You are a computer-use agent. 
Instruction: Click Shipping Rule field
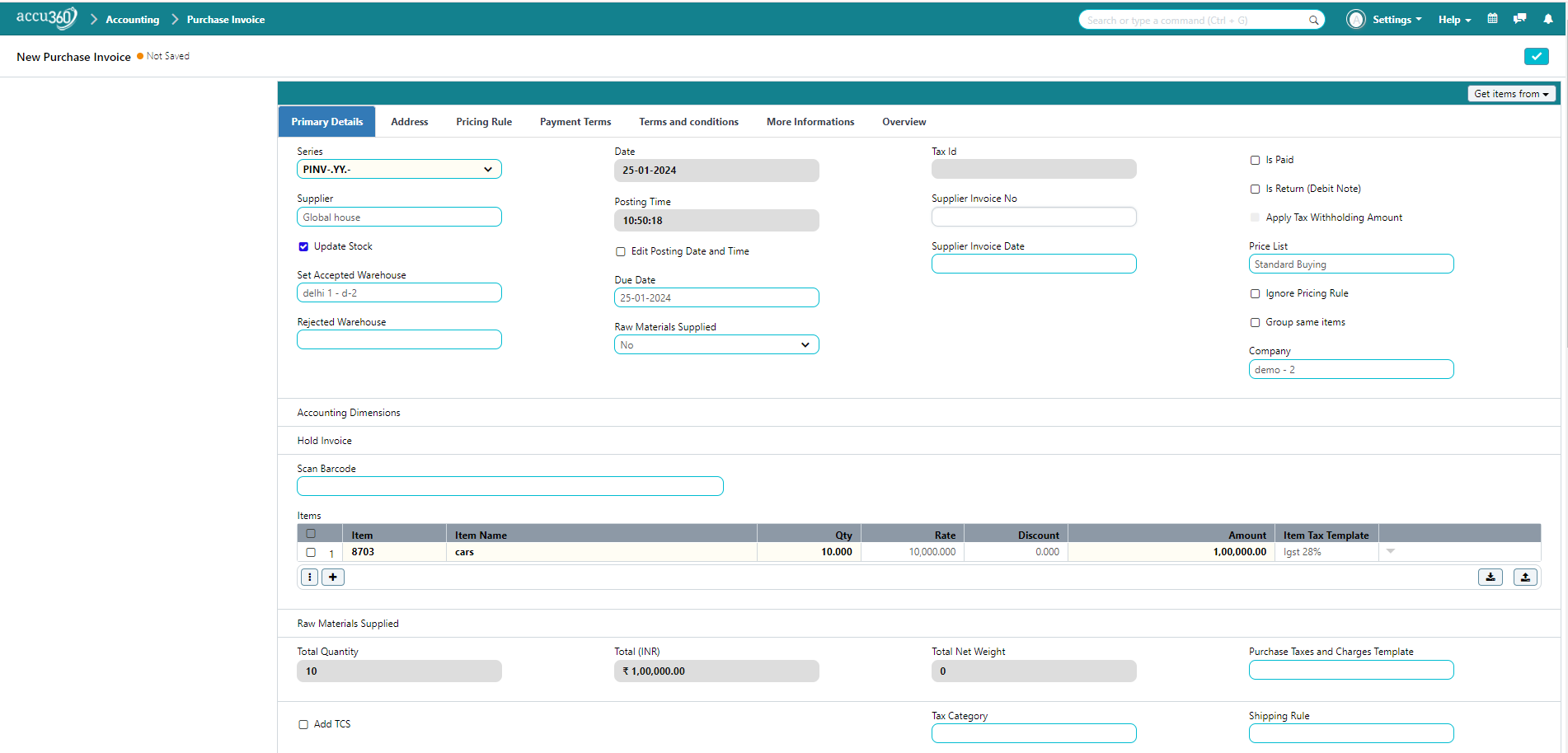pos(1351,733)
